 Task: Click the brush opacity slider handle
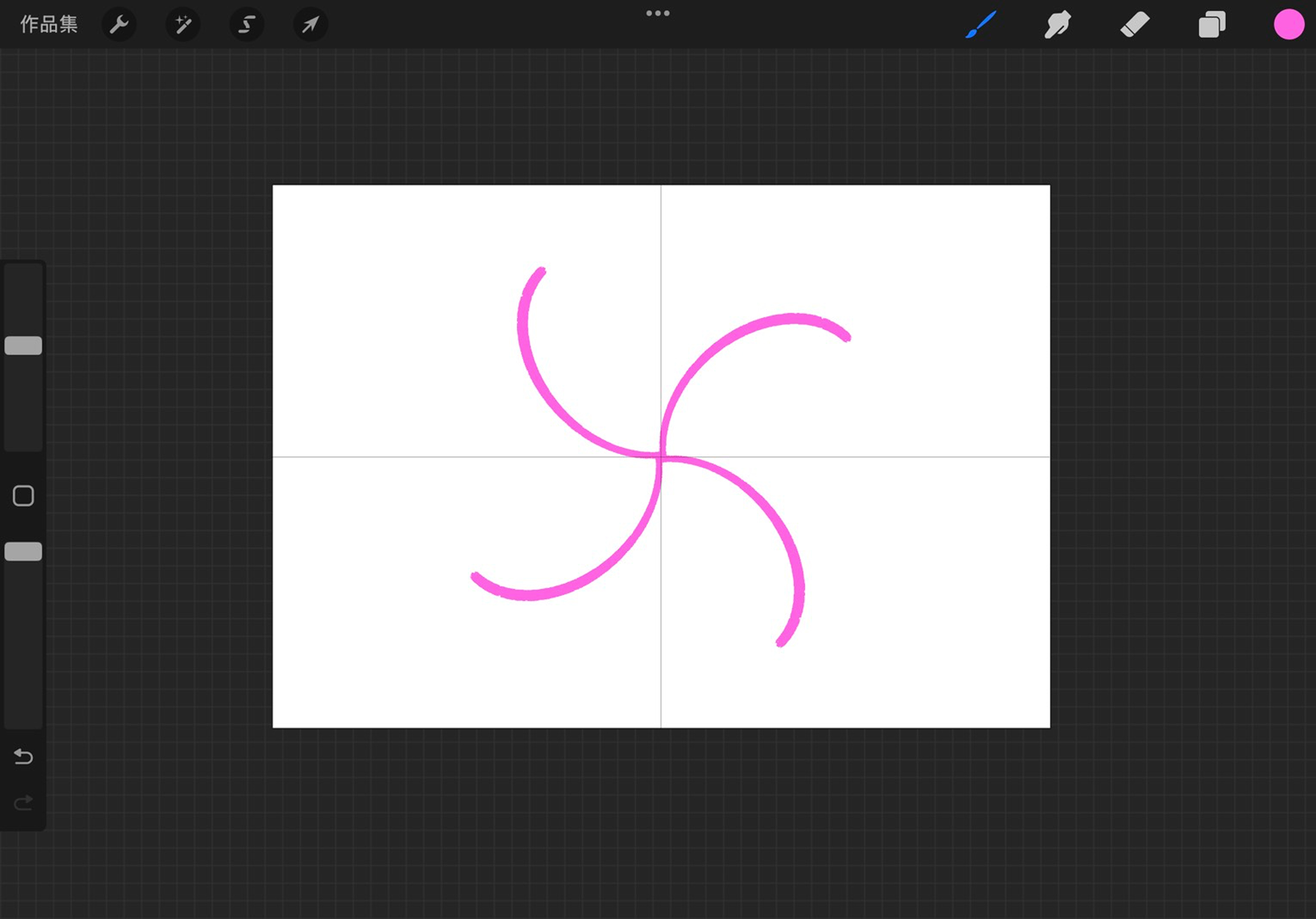pyautogui.click(x=23, y=551)
